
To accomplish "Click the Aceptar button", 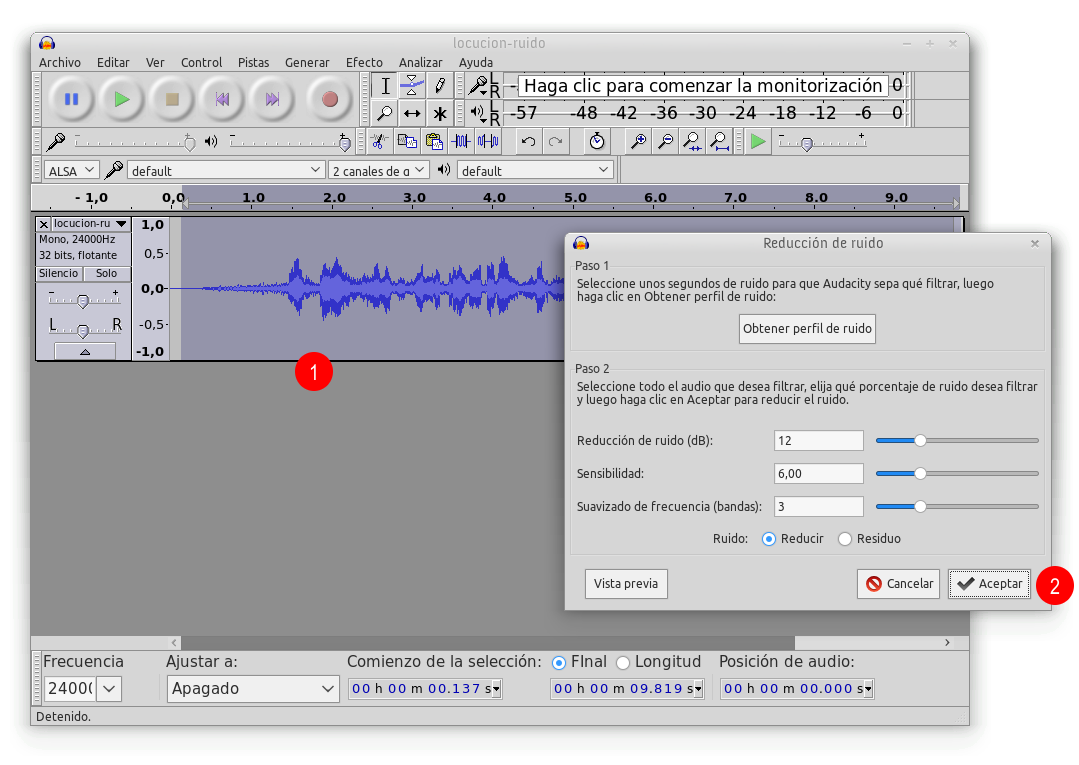I will (x=990, y=584).
